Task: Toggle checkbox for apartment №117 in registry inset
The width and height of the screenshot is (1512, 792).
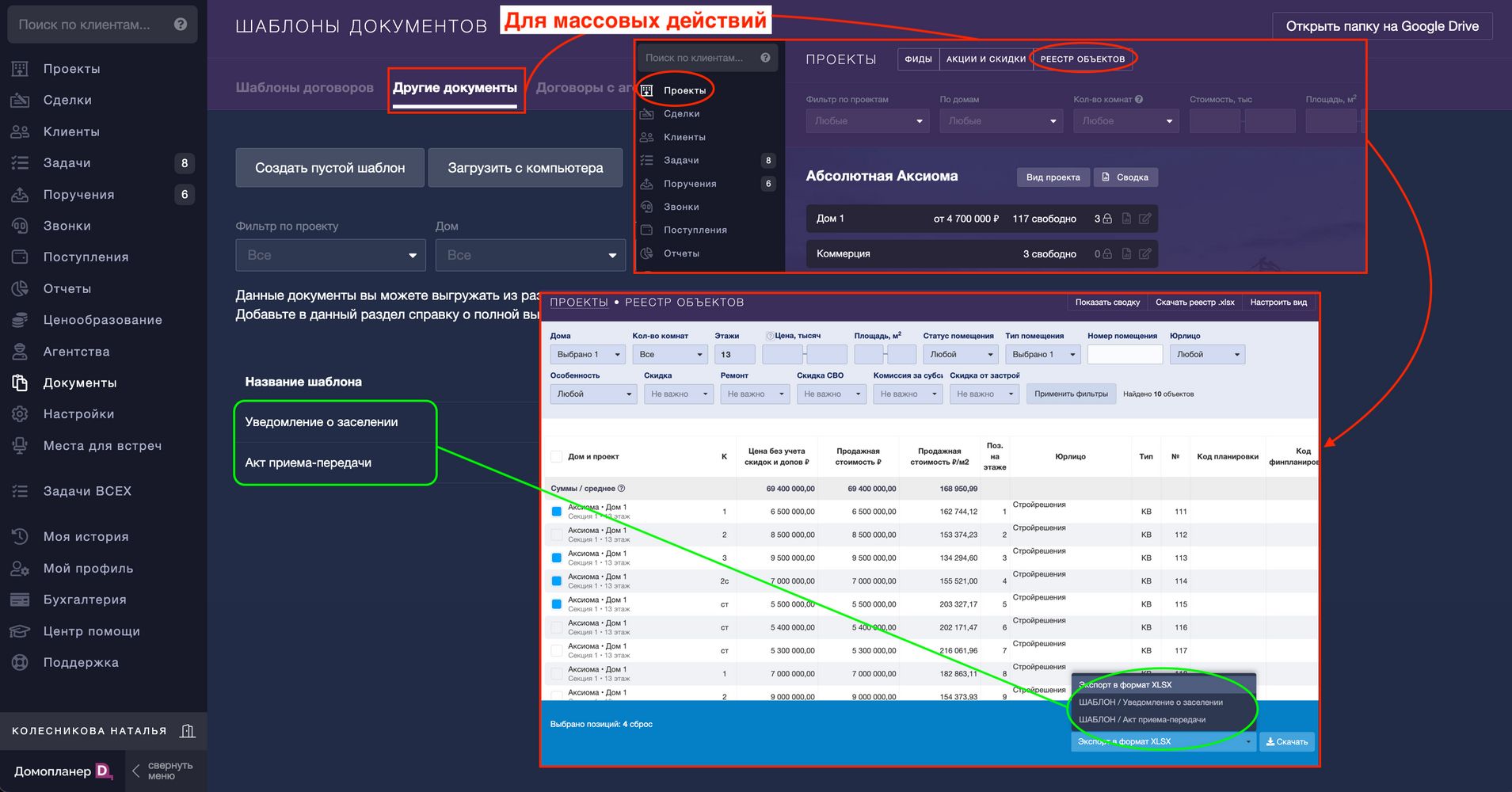Action: [x=557, y=650]
